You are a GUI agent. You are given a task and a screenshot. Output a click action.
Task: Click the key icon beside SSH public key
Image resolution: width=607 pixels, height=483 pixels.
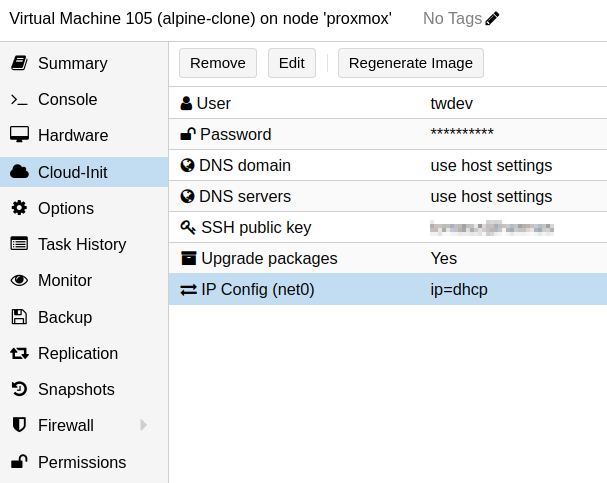188,228
